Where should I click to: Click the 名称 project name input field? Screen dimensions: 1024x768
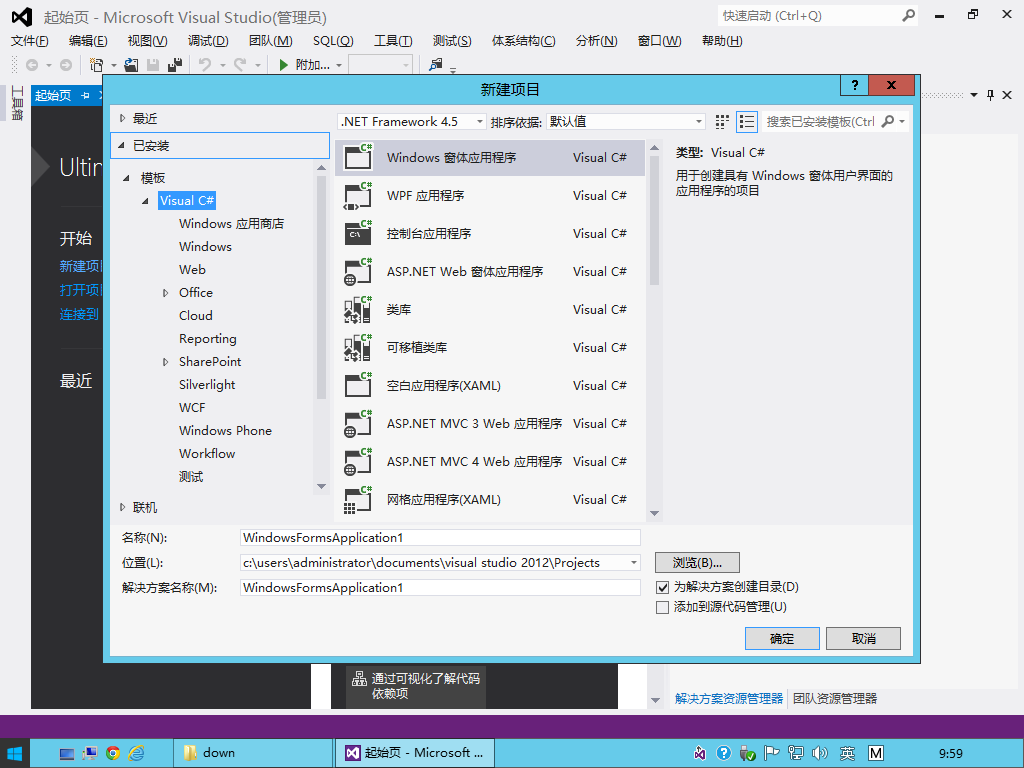coord(440,537)
